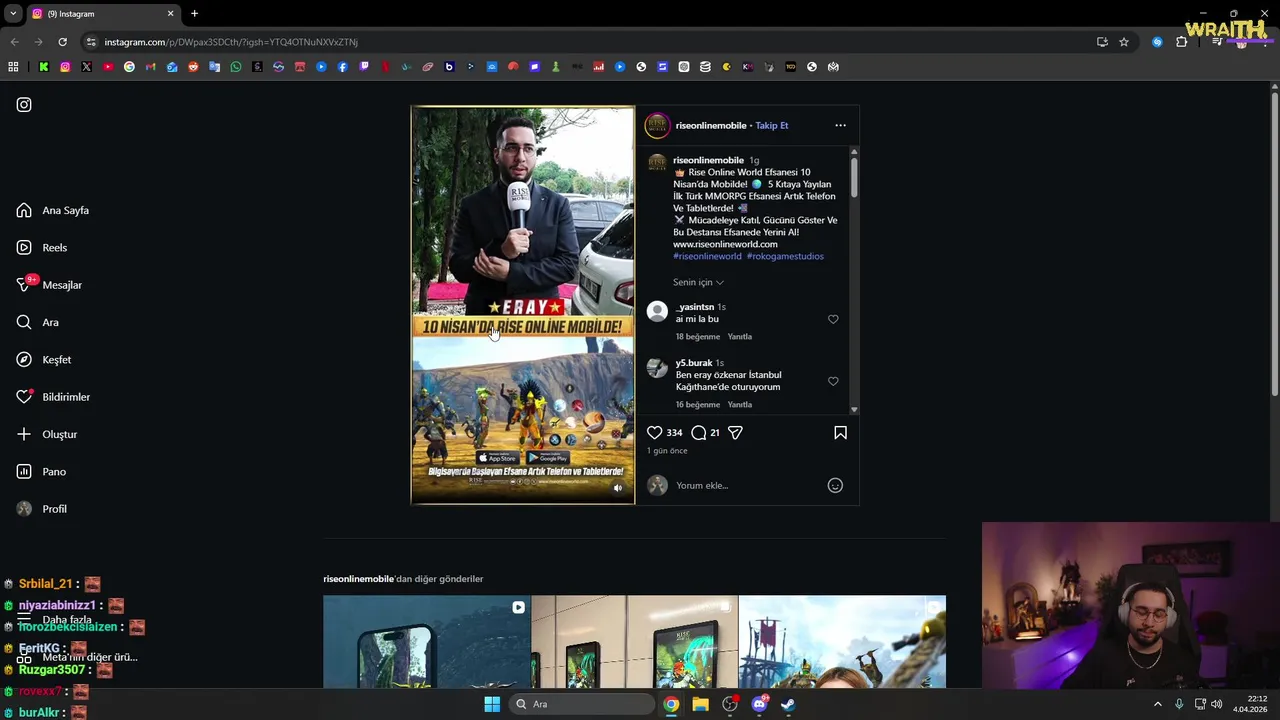Open the first related post thumbnail with the phone
This screenshot has width=1280, height=720.
427,642
